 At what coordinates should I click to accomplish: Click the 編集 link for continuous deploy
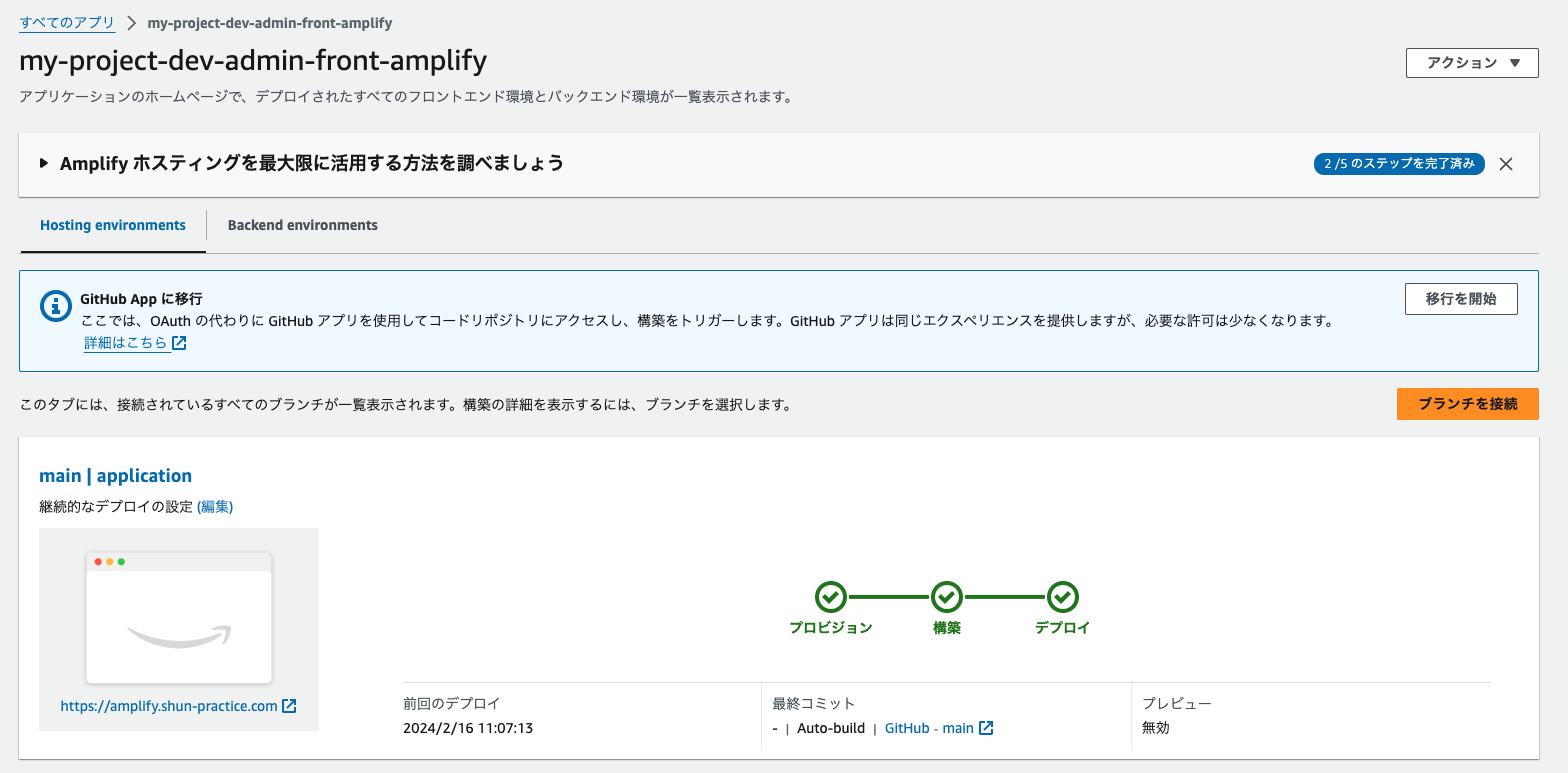pyautogui.click(x=215, y=507)
